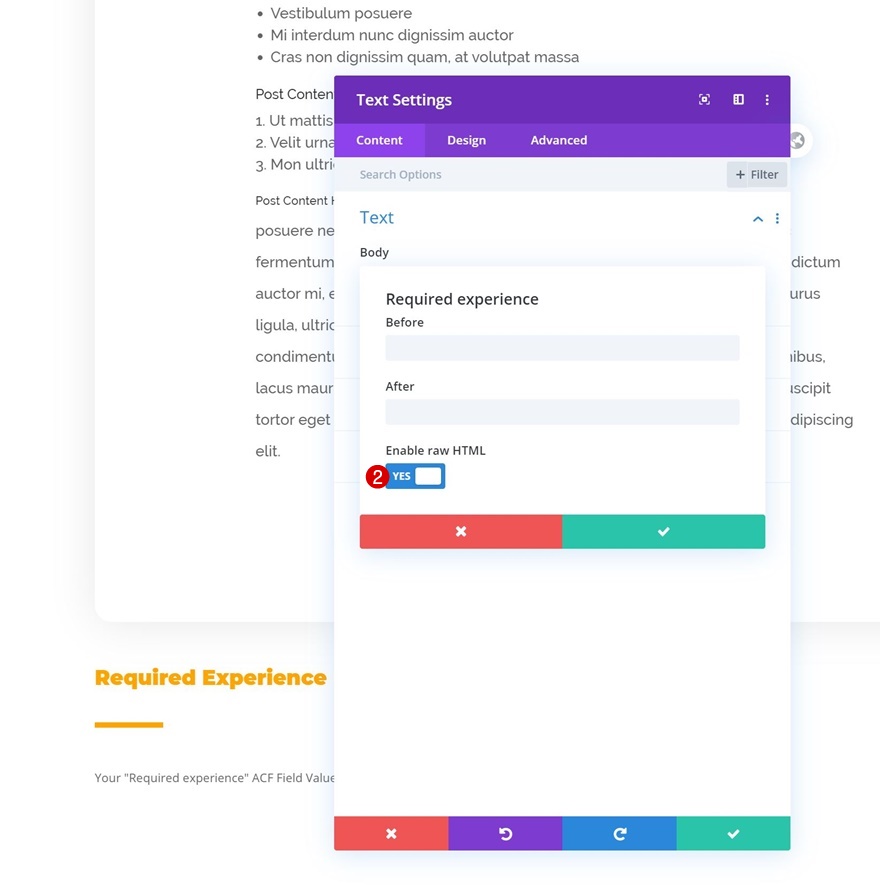Select the Content tab
The height and width of the screenshot is (893, 880).
(x=379, y=140)
